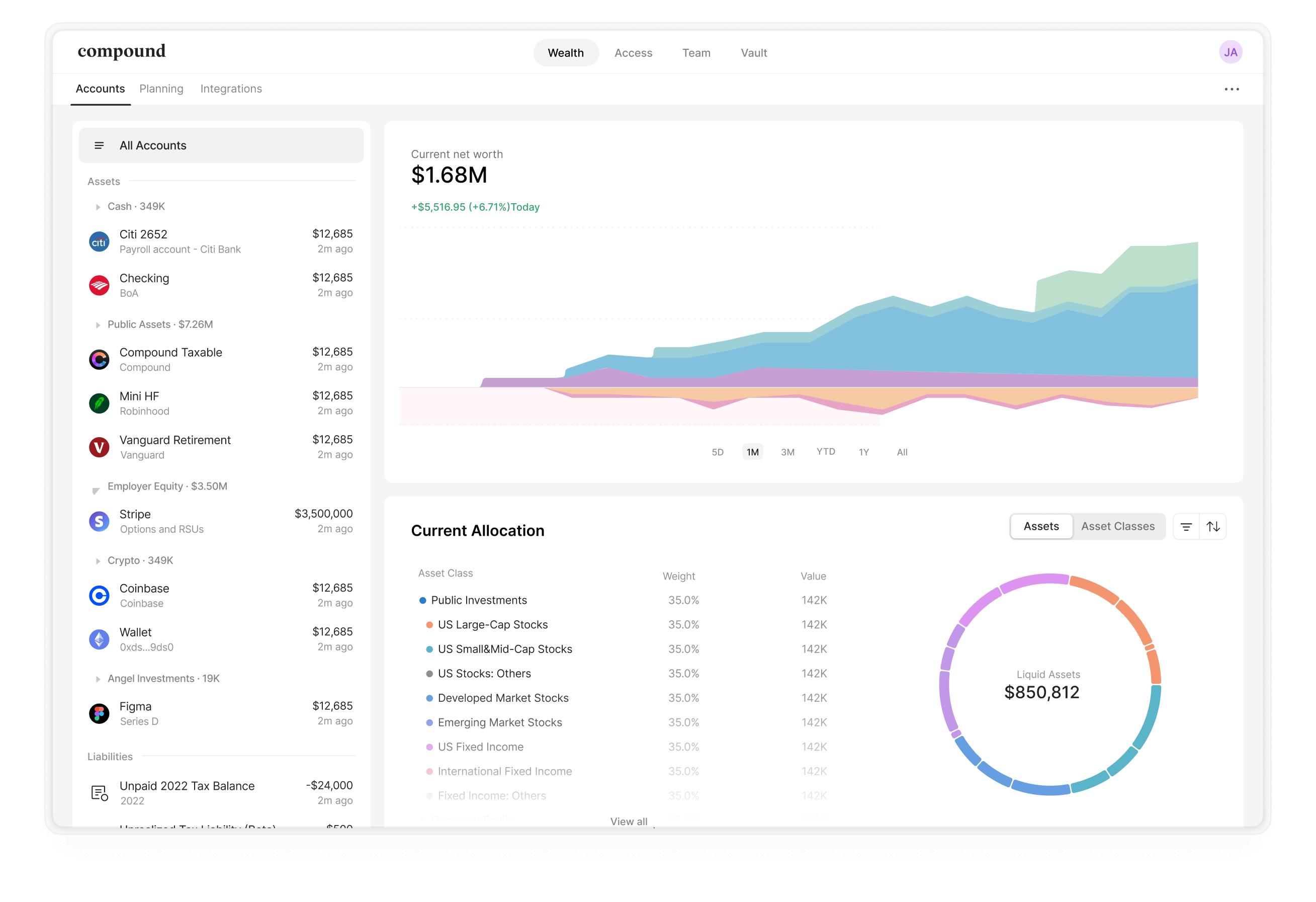Click the View all link below allocations
The image size is (1316, 902).
click(x=629, y=821)
